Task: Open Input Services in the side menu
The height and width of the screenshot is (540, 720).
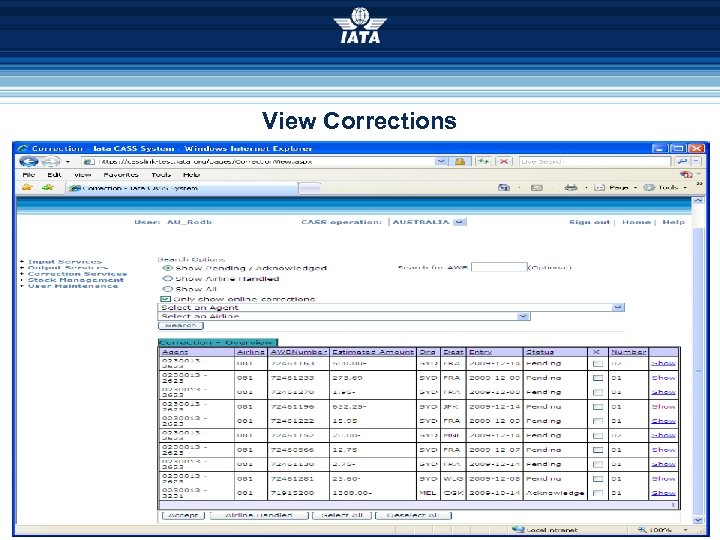Action: pyautogui.click(x=65, y=262)
